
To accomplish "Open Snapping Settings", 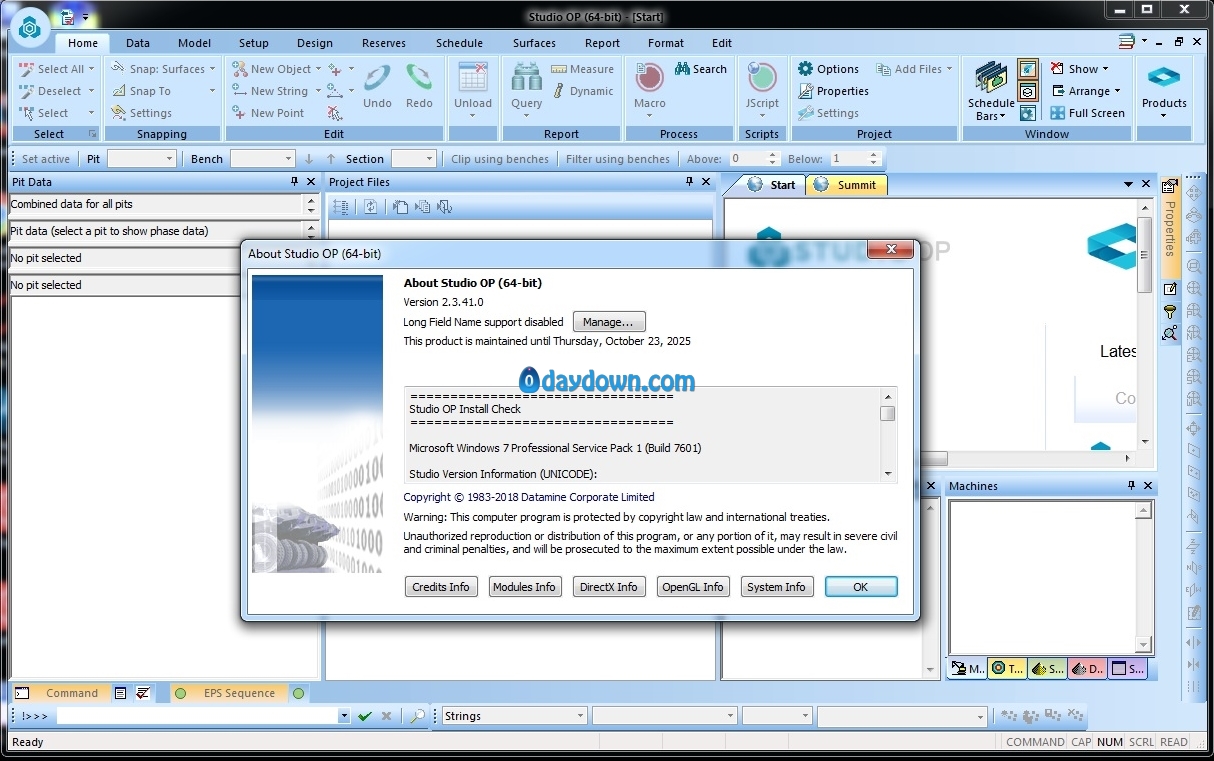I will coord(142,113).
